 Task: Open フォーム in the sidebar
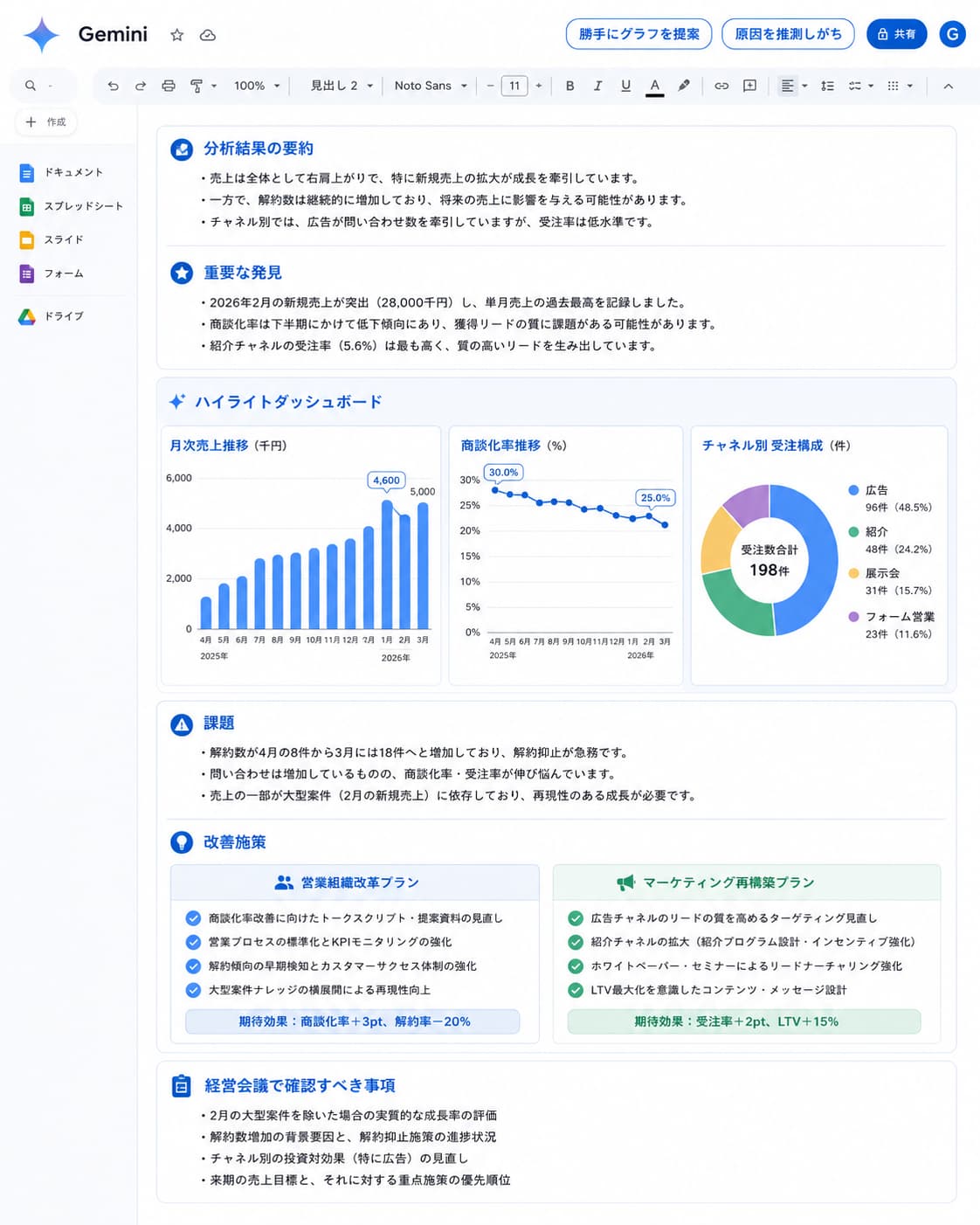52,273
